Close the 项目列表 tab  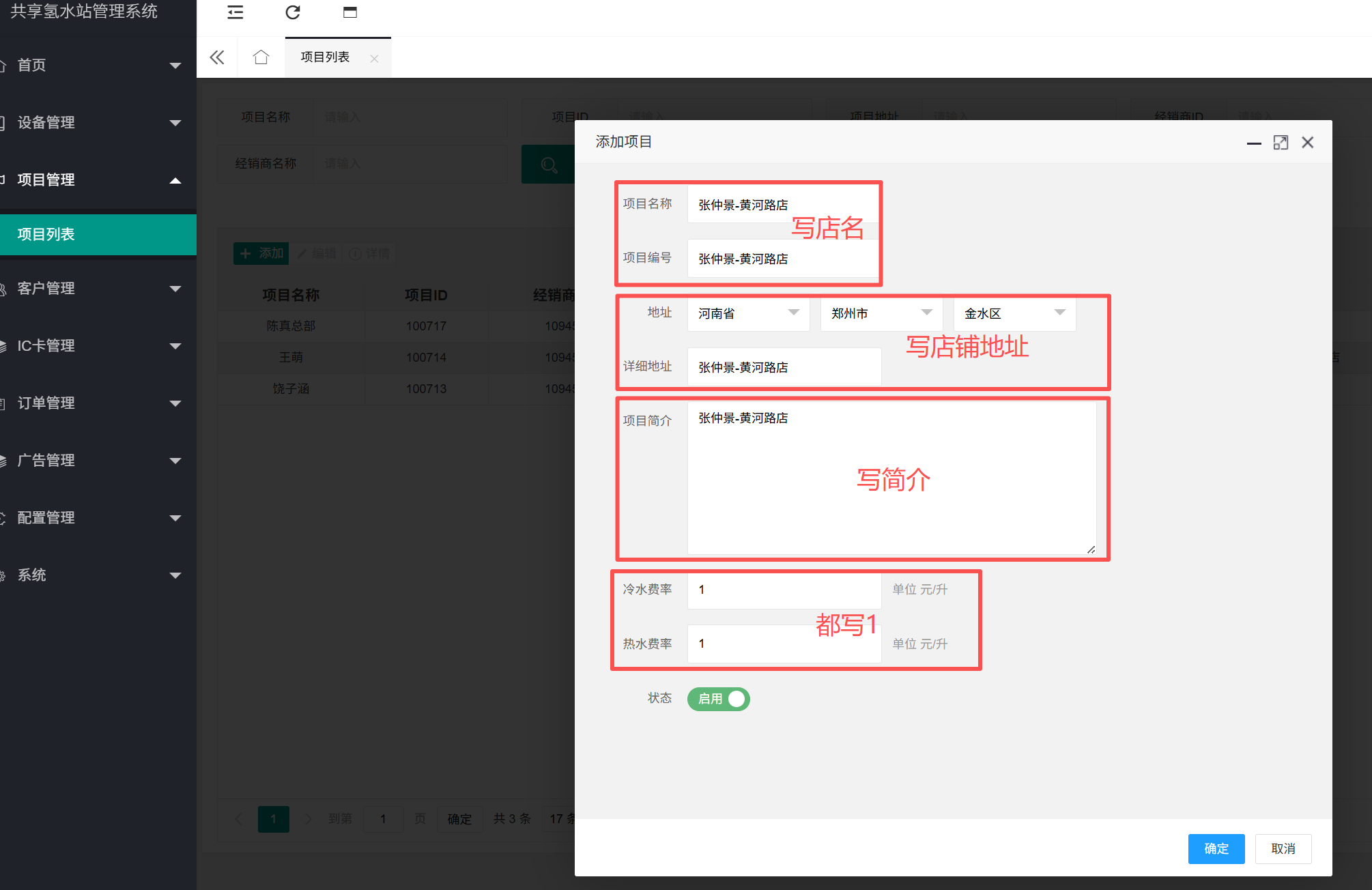click(374, 59)
